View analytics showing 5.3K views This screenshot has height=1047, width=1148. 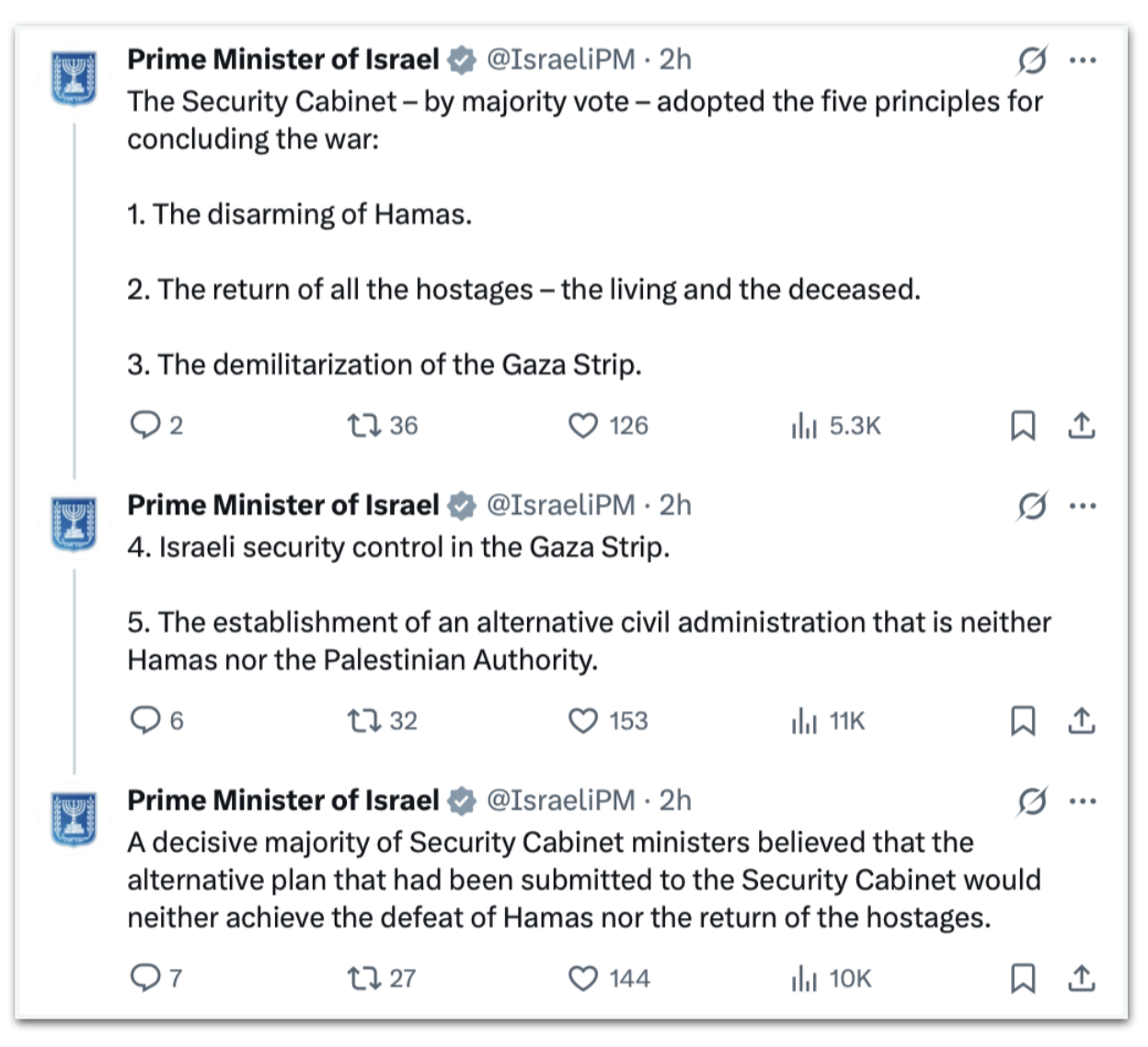tap(806, 425)
